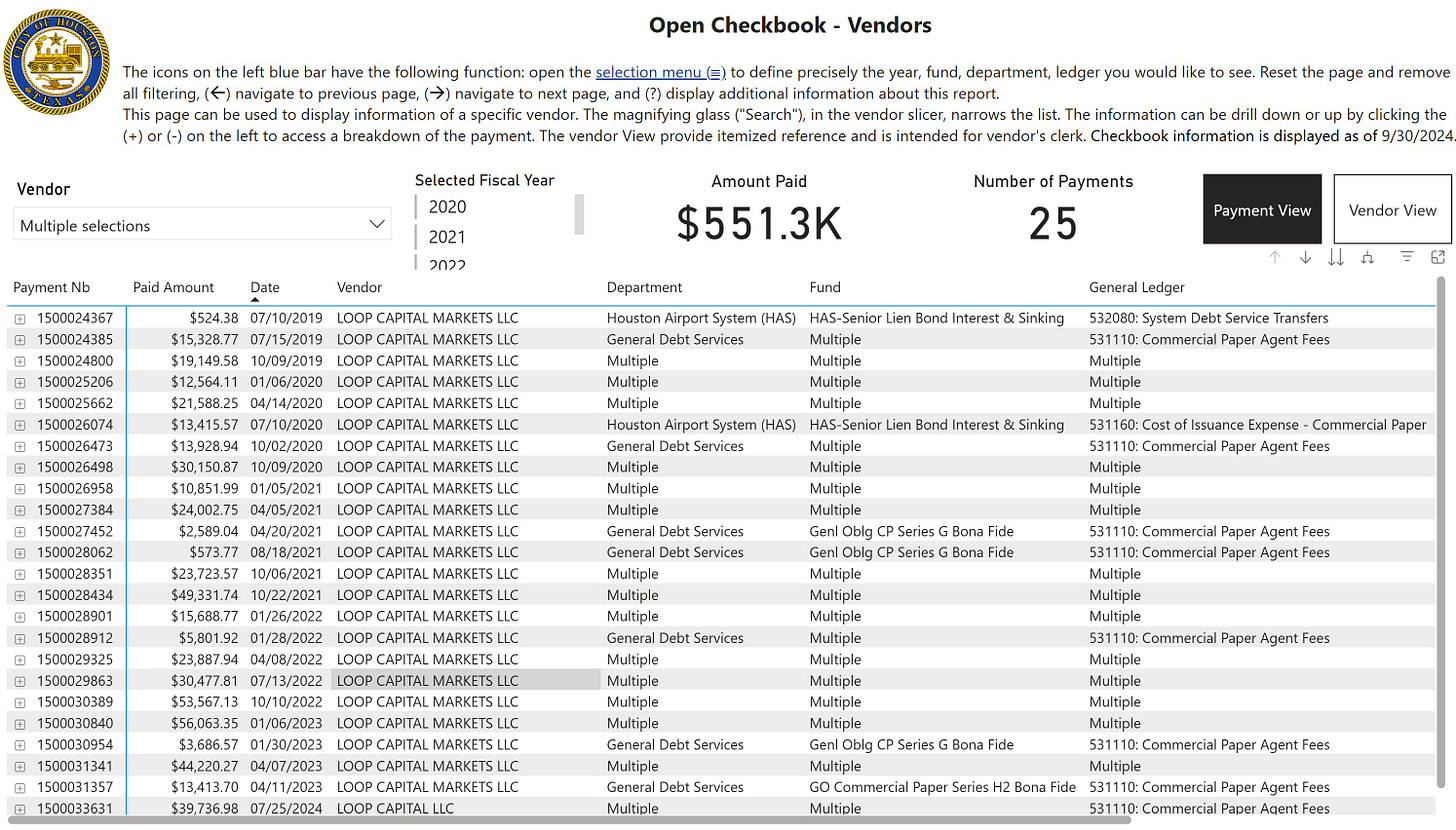The height and width of the screenshot is (830, 1456).
Task: Click payment number 1500031341
Action: point(75,766)
